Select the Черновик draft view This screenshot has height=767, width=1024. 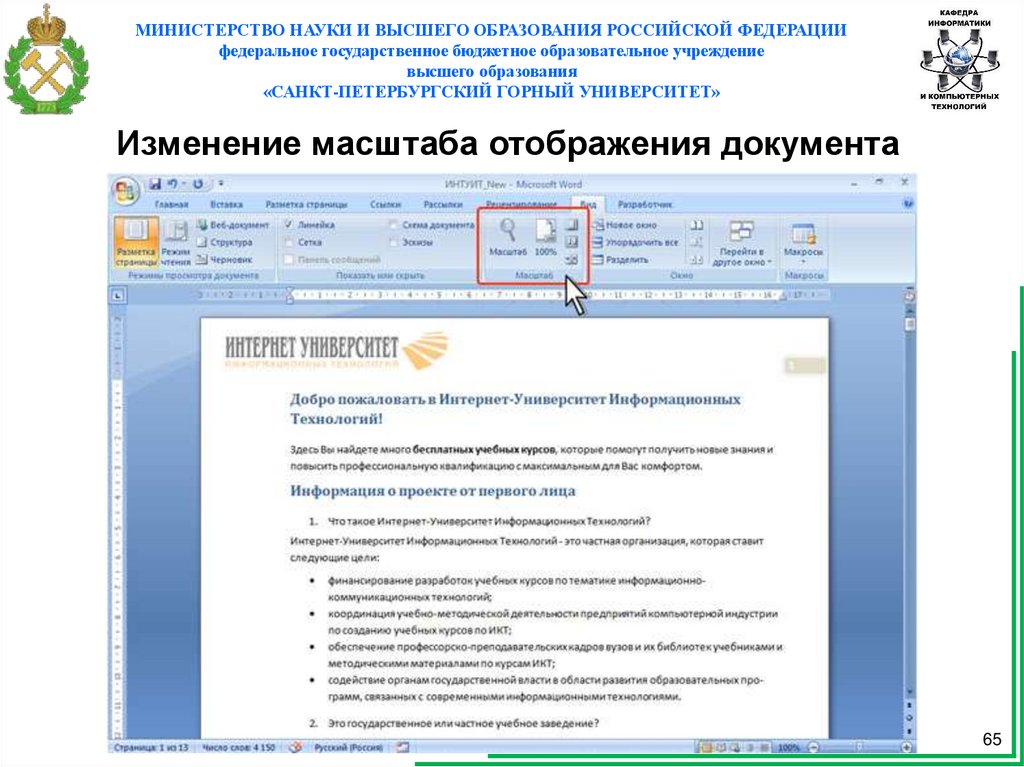pos(224,259)
